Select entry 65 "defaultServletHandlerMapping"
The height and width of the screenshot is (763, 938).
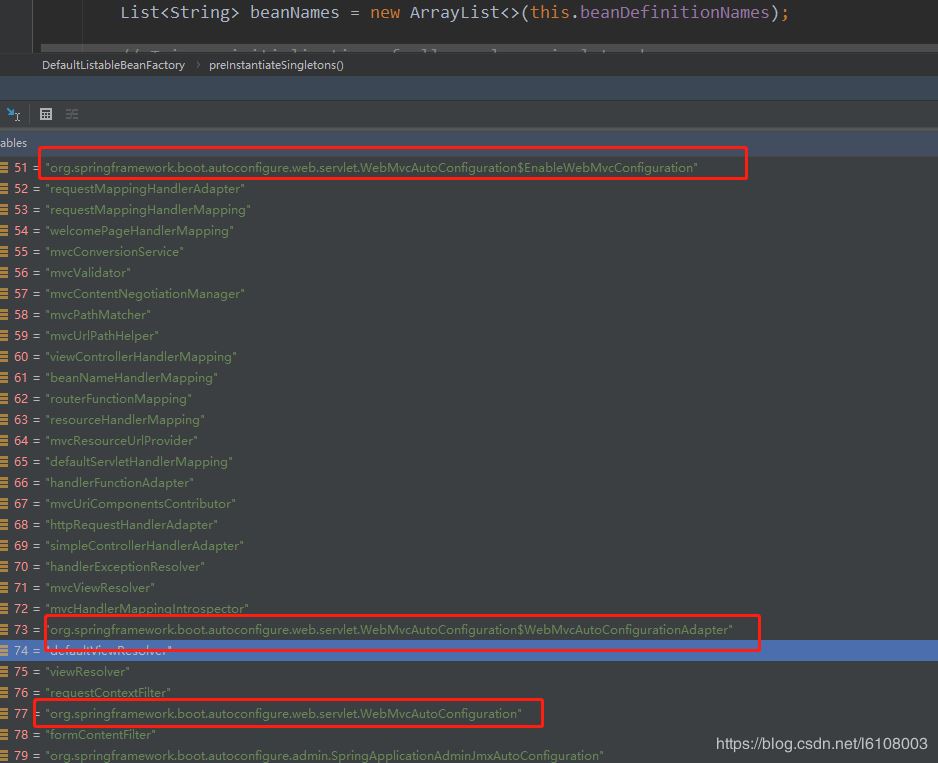point(140,461)
